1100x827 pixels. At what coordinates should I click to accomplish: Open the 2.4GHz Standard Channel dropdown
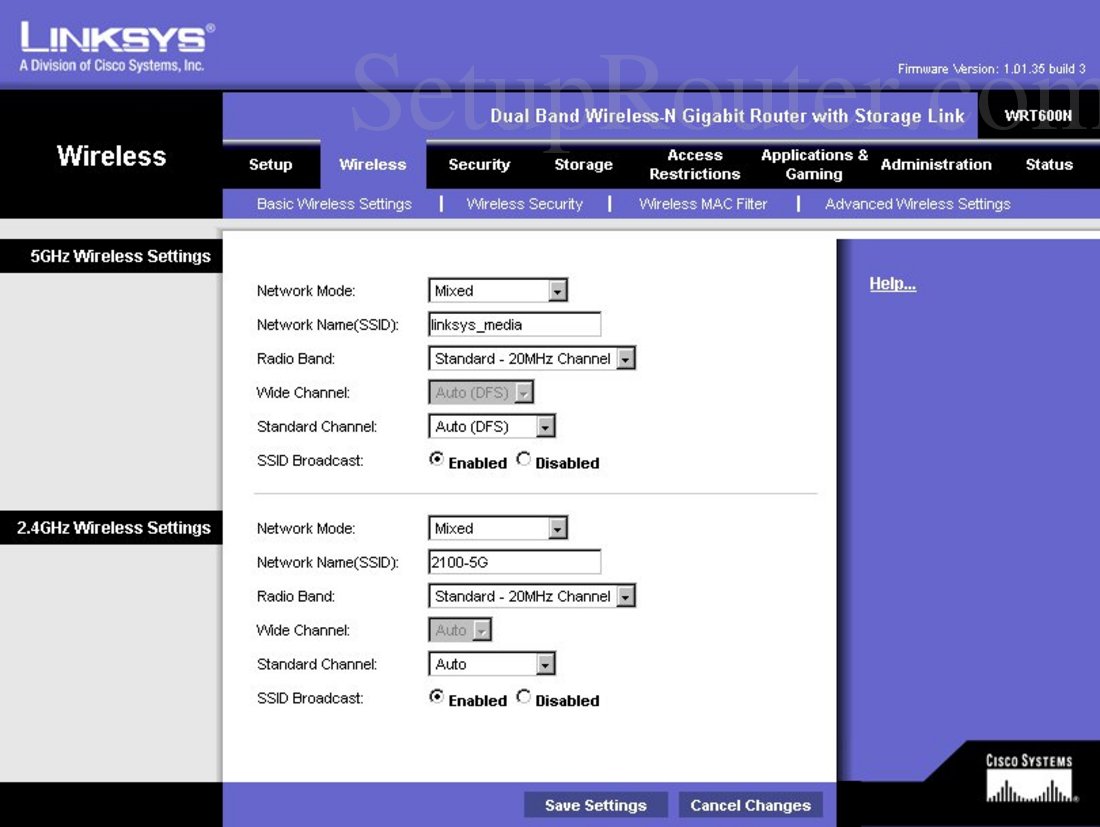(544, 663)
